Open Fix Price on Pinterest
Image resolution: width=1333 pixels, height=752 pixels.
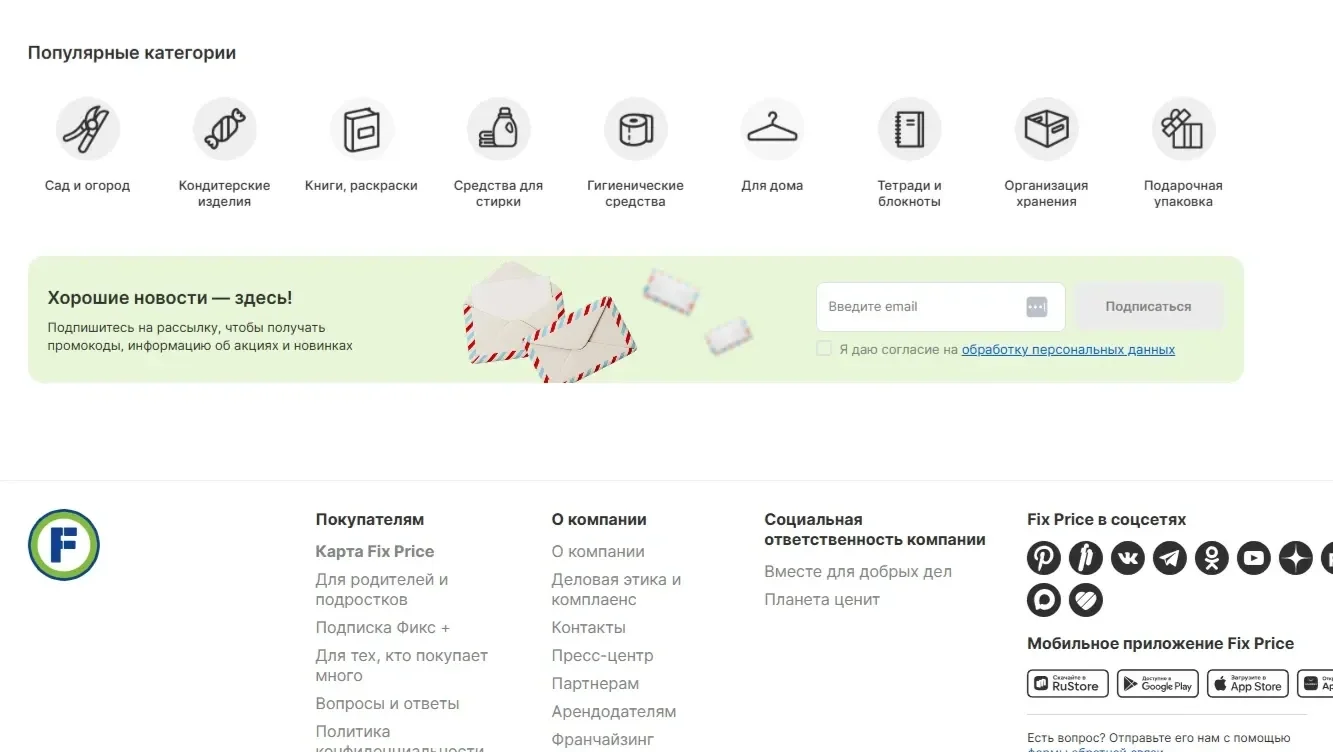[1044, 558]
